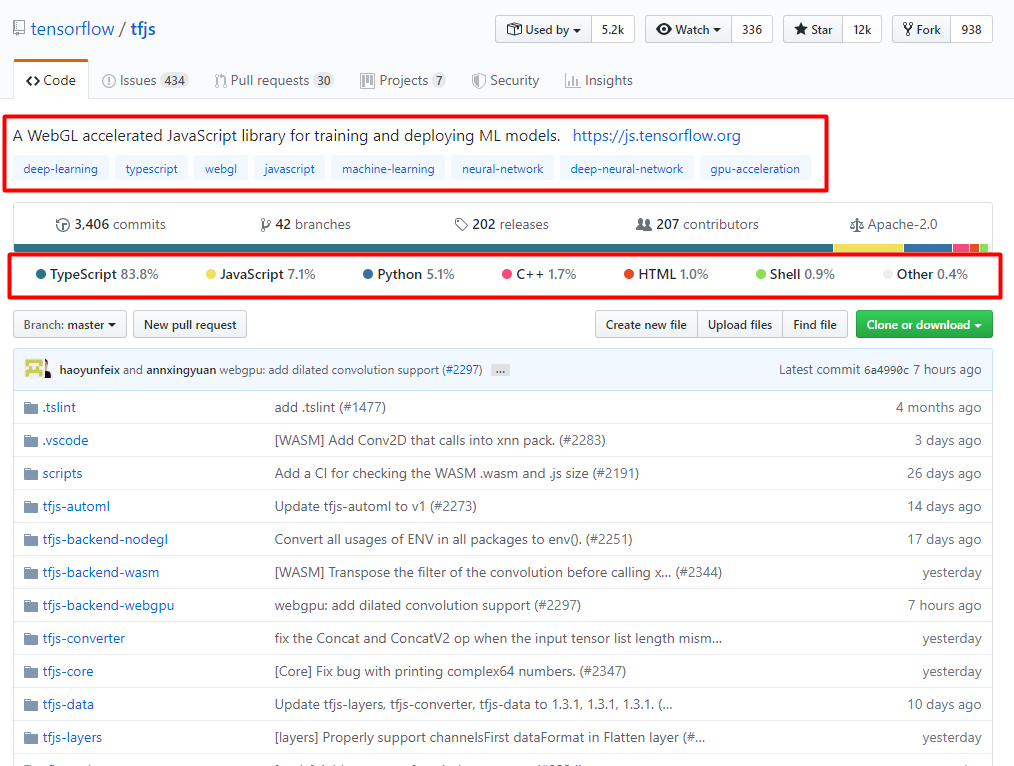Click the 5.2k used-by count

[x=612, y=30]
